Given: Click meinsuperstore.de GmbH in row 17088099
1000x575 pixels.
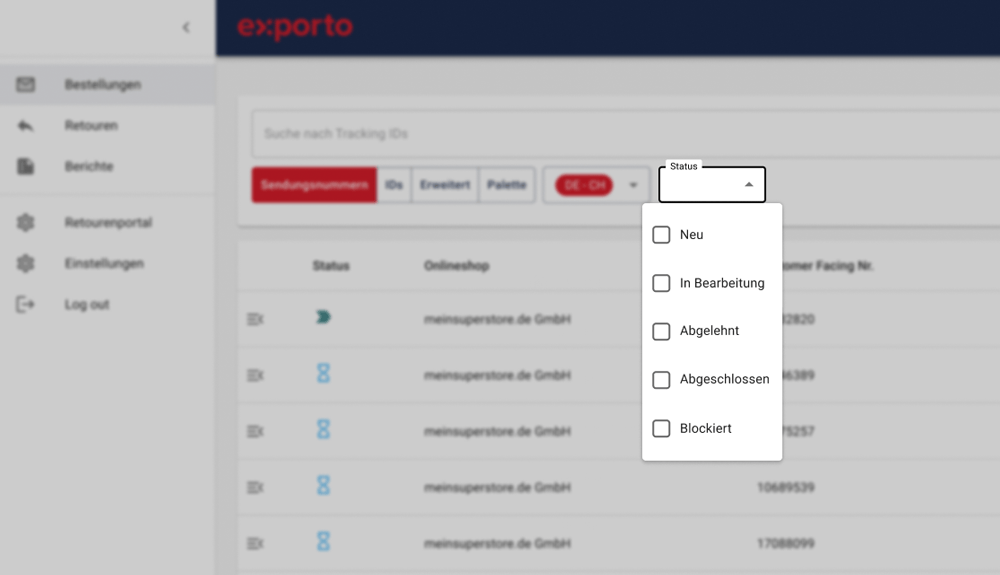Looking at the screenshot, I should pyautogui.click(x=497, y=544).
